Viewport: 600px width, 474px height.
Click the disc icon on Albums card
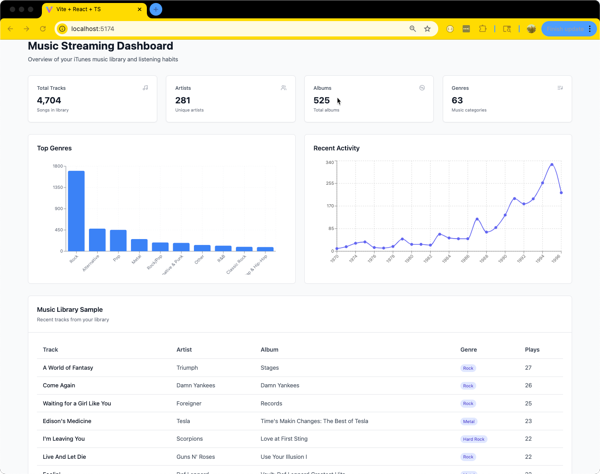coord(422,88)
